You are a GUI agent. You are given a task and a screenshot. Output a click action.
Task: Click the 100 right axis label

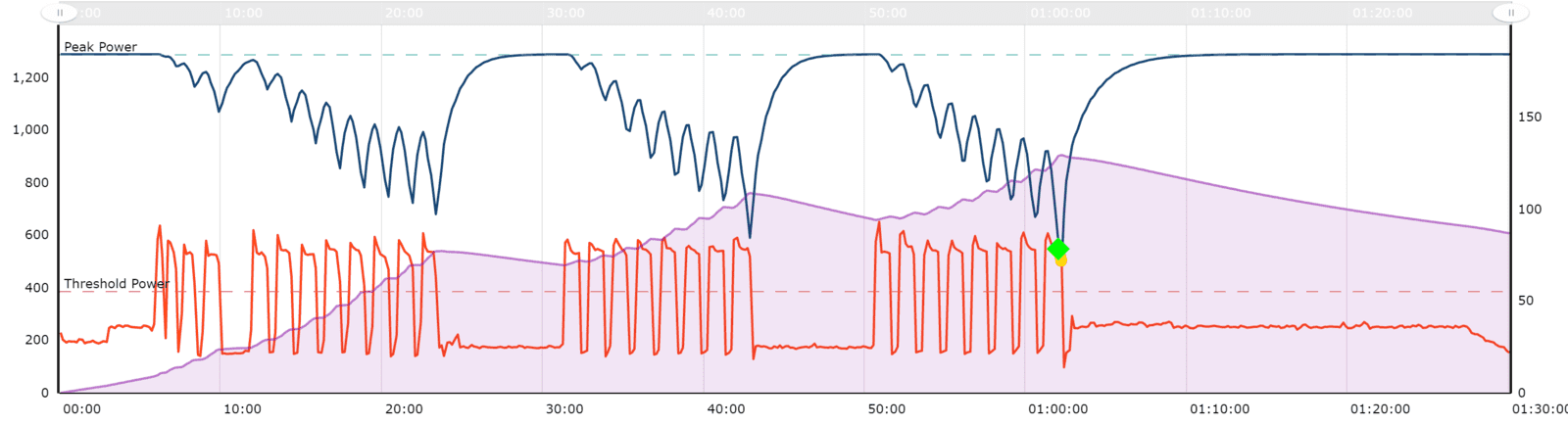click(1529, 209)
